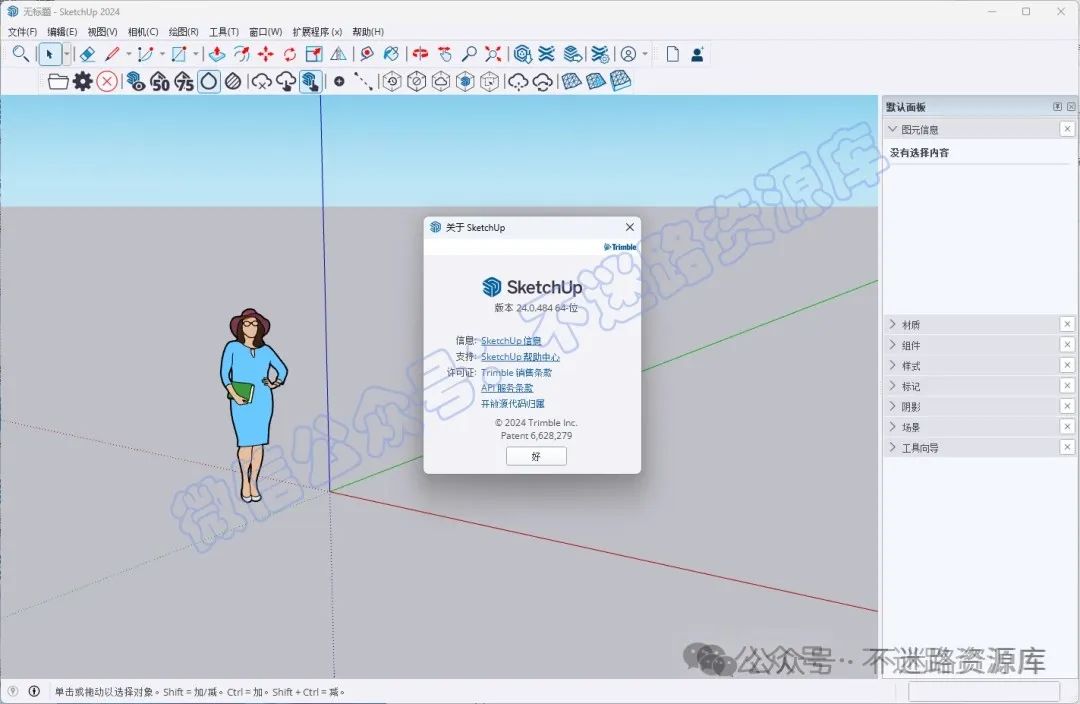This screenshot has width=1080, height=704.
Task: Open the 3D Warehouse
Action: pyautogui.click(x=523, y=54)
